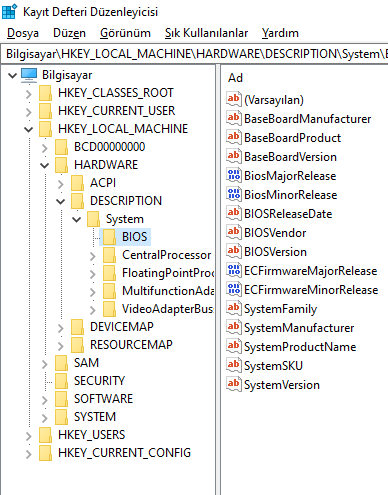The width and height of the screenshot is (388, 495).
Task: Click the BaseBoardManufacturer string icon
Action: tap(234, 118)
